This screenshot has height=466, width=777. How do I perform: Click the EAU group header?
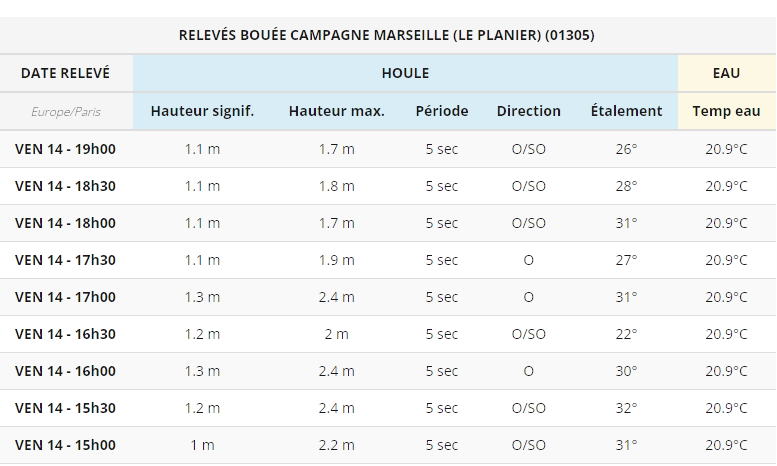point(726,73)
